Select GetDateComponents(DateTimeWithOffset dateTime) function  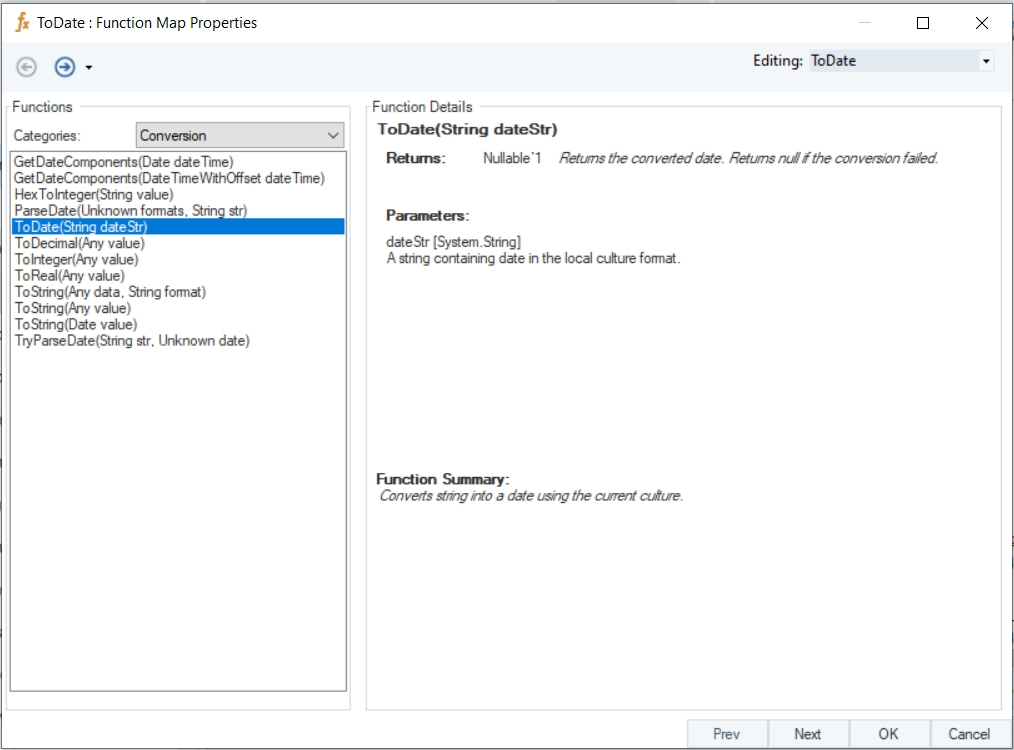pos(169,178)
